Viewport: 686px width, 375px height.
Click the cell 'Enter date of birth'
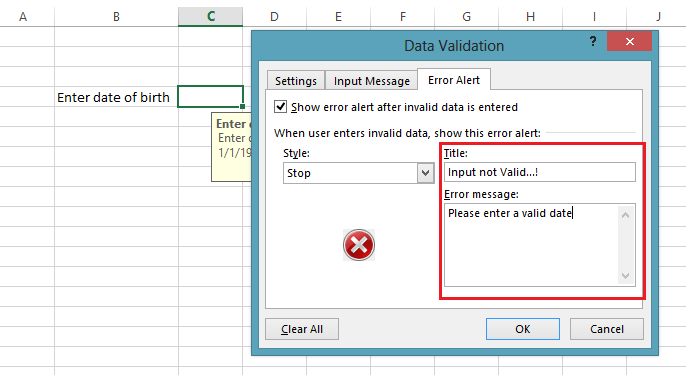116,97
